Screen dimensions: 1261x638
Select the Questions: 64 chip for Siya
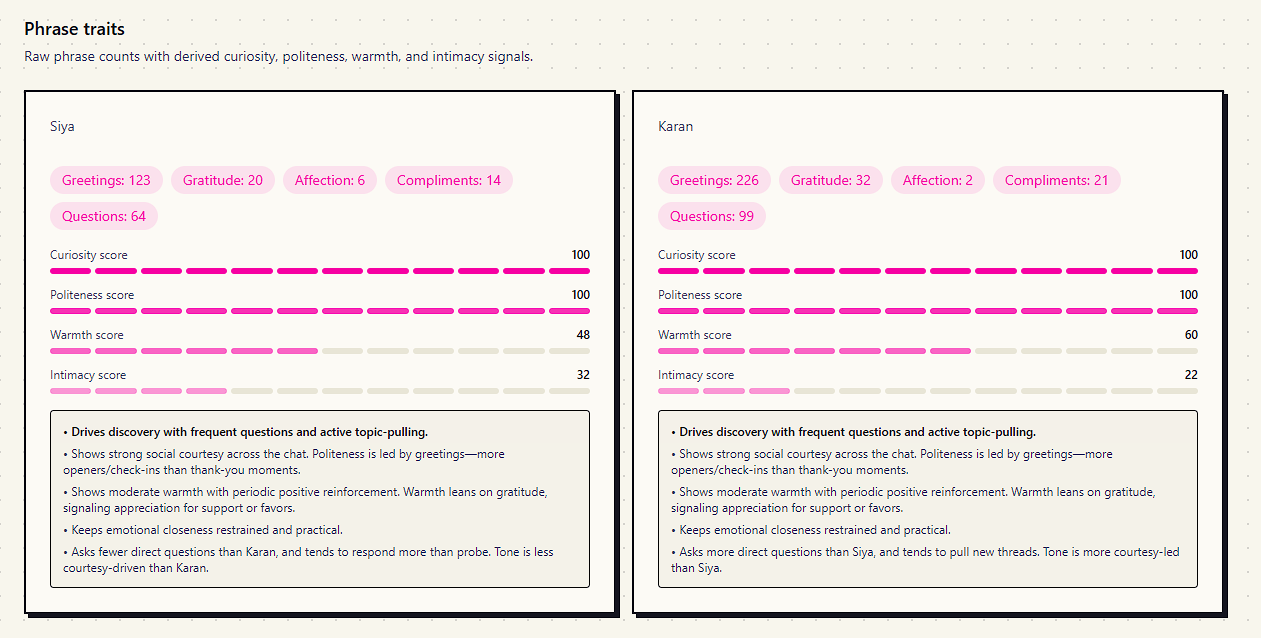[x=103, y=216]
